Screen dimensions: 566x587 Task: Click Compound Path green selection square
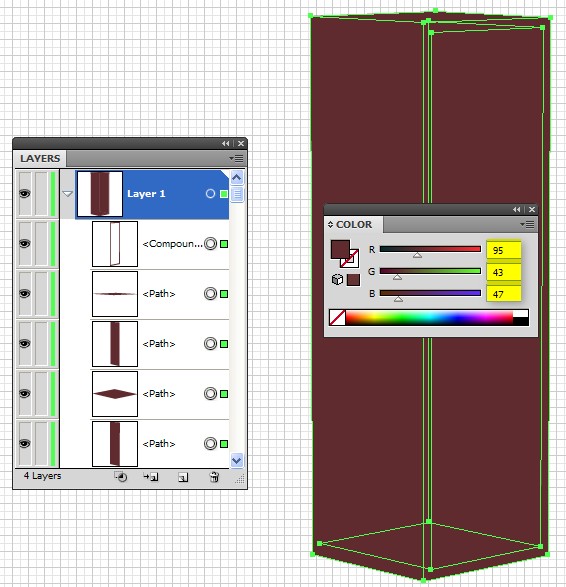(x=224, y=244)
